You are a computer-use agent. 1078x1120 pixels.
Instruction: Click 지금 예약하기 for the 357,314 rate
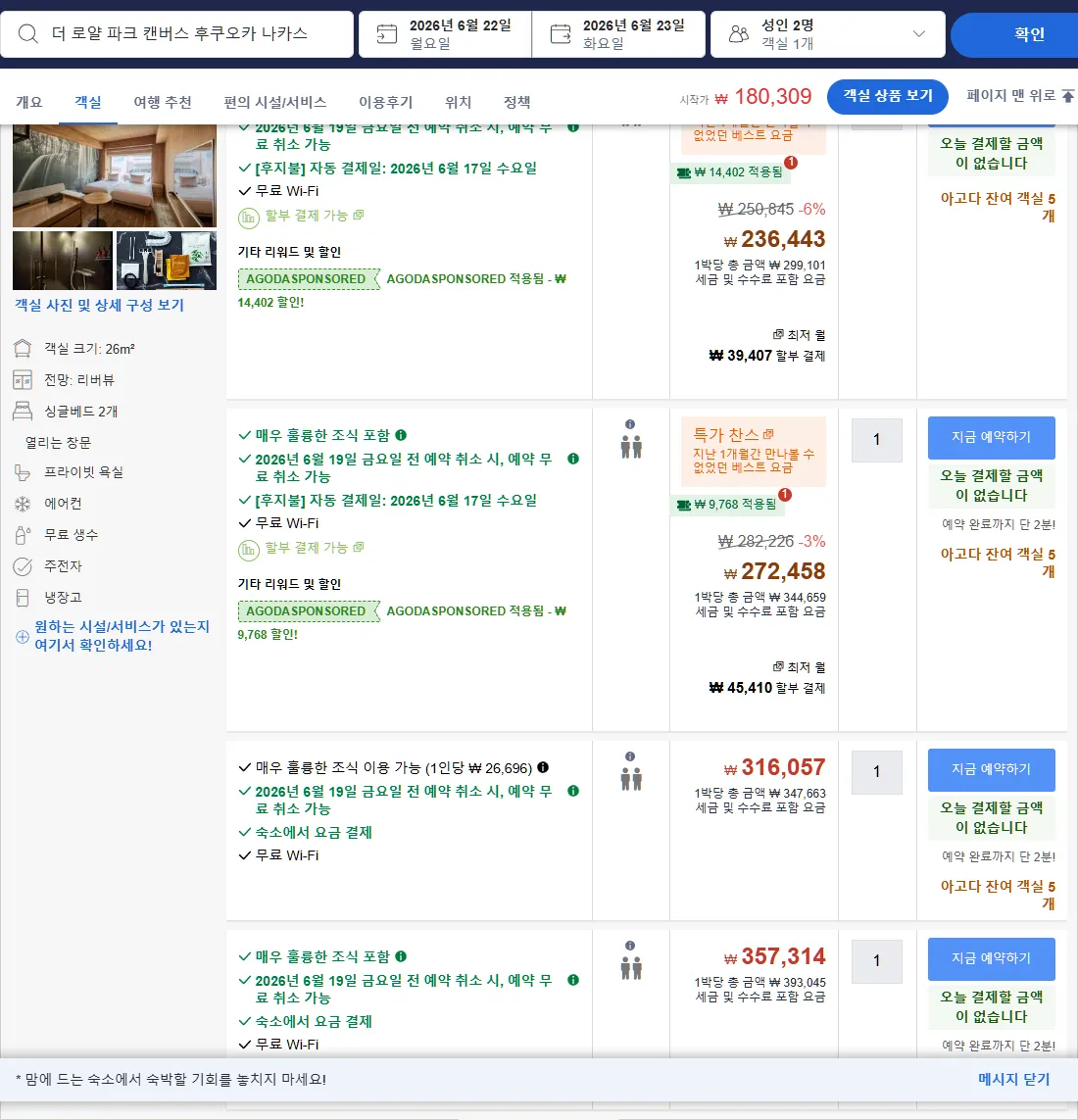[x=991, y=958]
